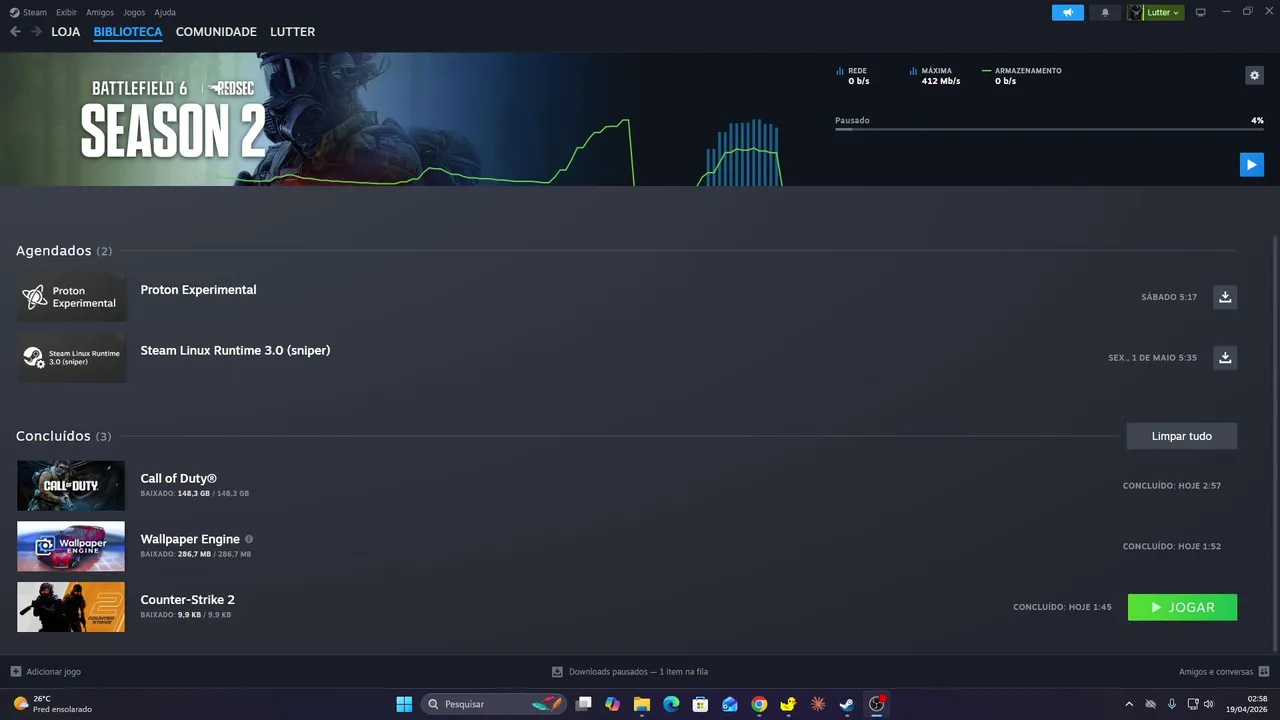The width and height of the screenshot is (1280, 720).
Task: Open the Steam announcements megaphone button
Action: [x=1067, y=12]
